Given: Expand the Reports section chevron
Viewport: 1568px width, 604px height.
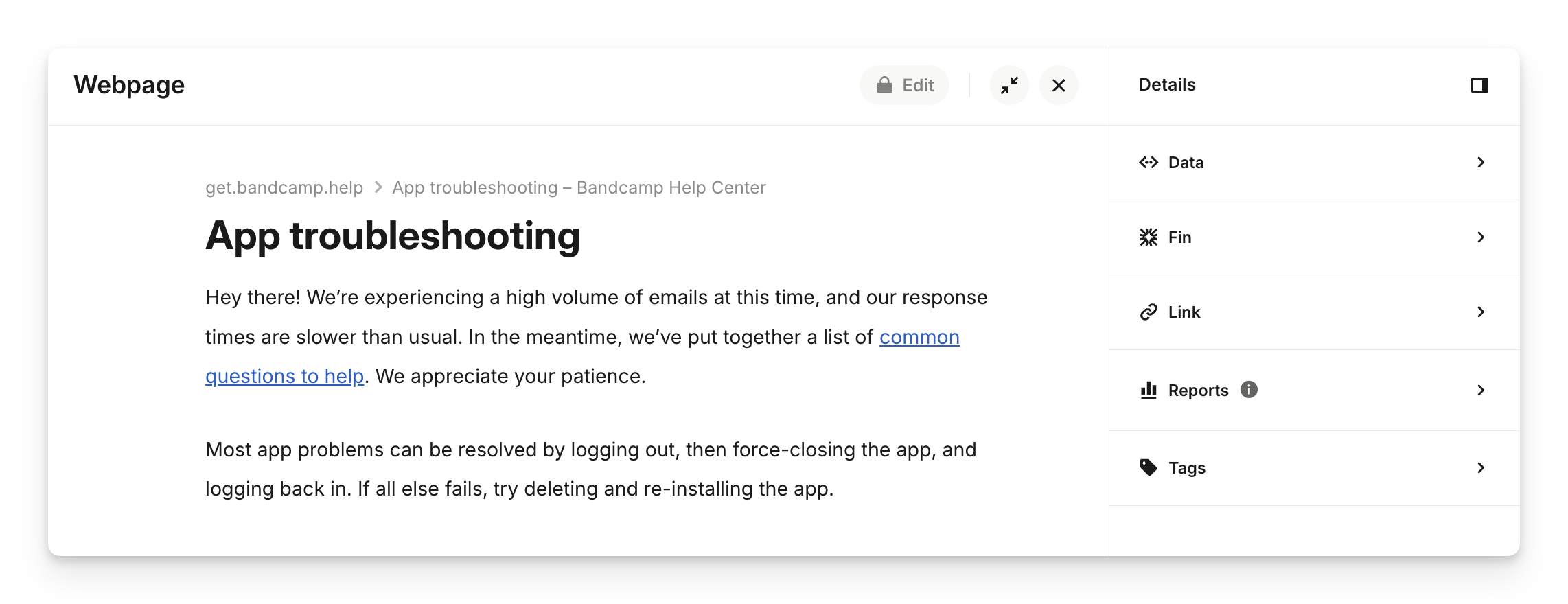Looking at the screenshot, I should pos(1481,391).
